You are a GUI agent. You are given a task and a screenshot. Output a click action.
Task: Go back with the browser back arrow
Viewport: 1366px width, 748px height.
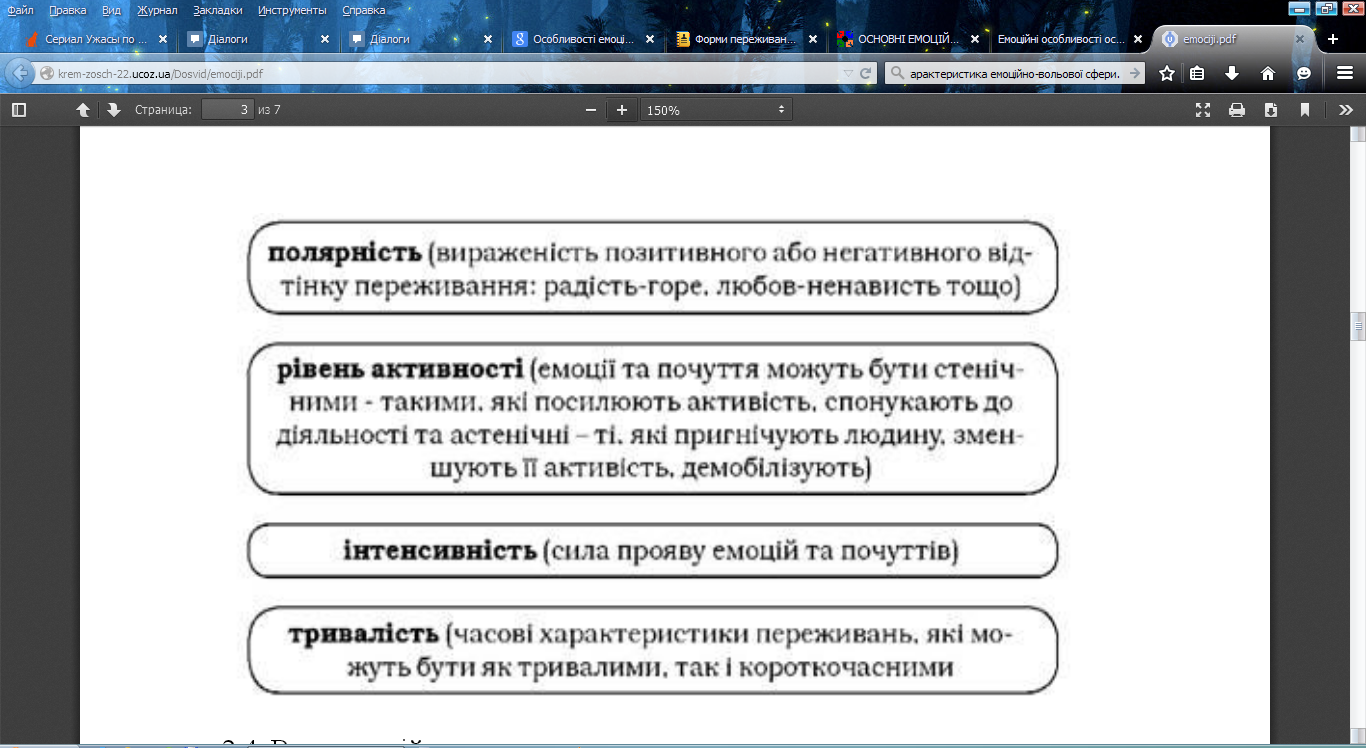[19, 73]
